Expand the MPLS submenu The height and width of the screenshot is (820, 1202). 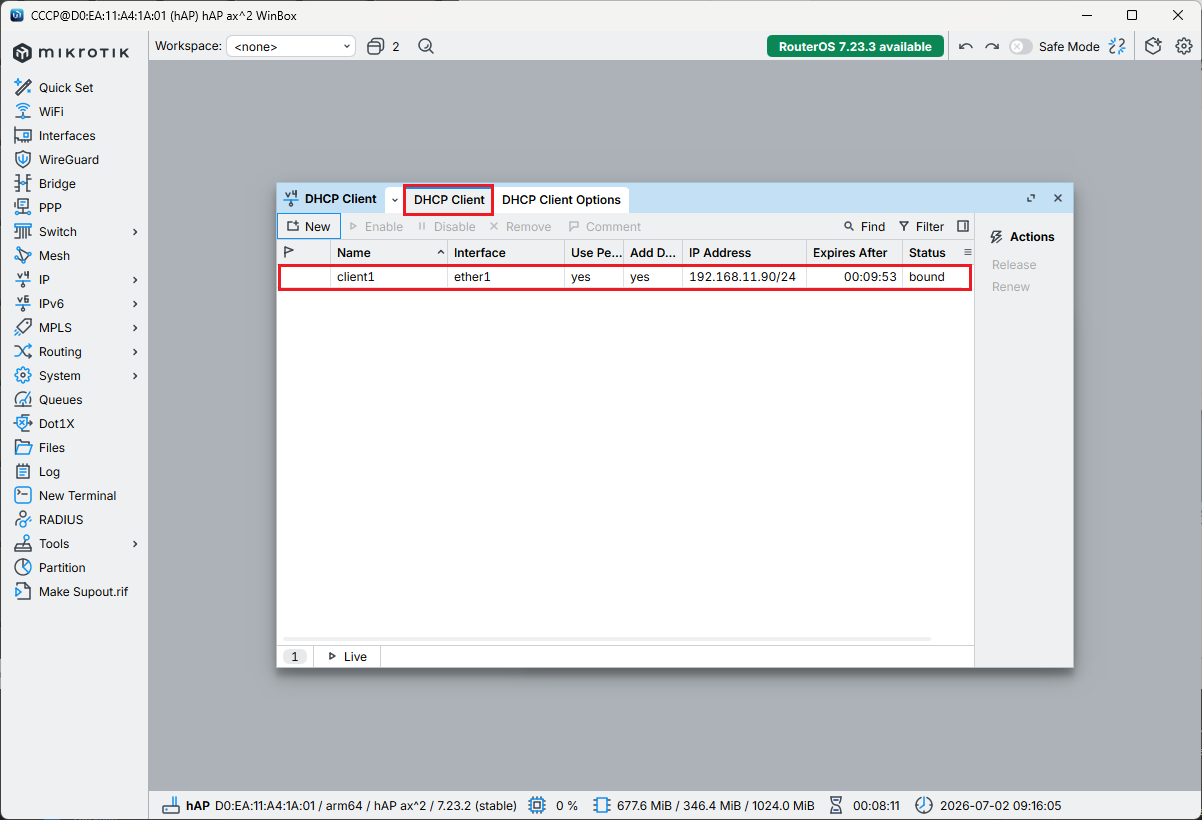[x=135, y=327]
